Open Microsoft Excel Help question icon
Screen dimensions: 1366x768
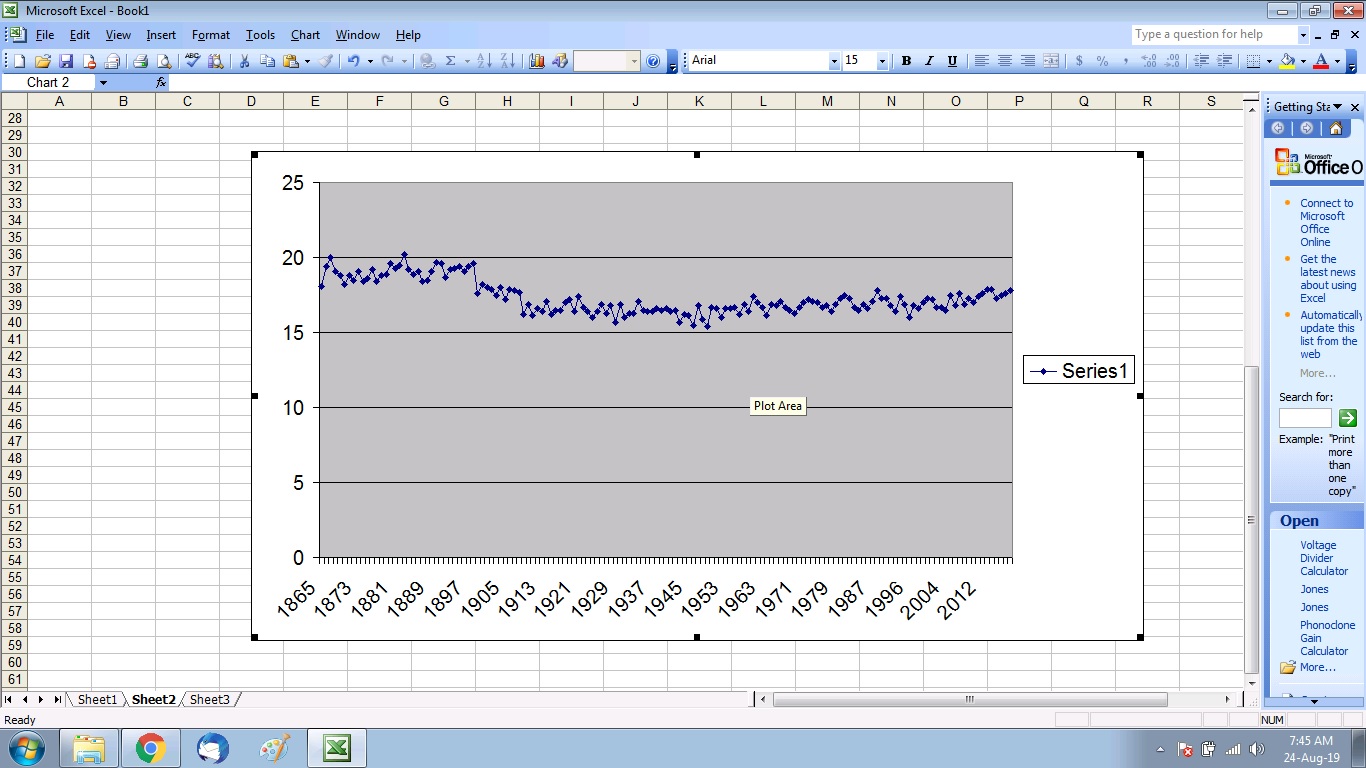(x=653, y=61)
